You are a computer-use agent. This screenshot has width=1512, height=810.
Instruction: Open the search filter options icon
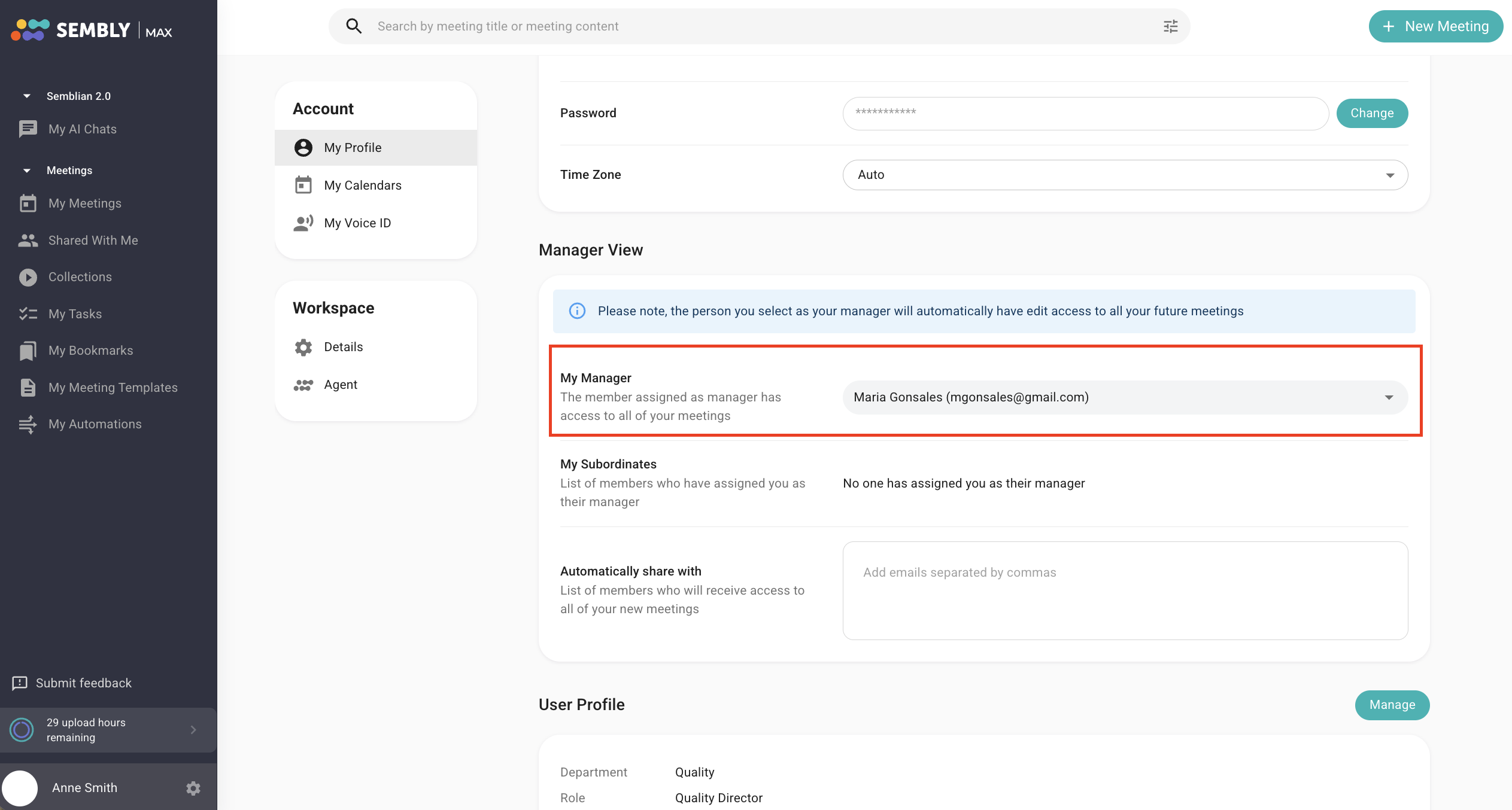click(x=1170, y=26)
